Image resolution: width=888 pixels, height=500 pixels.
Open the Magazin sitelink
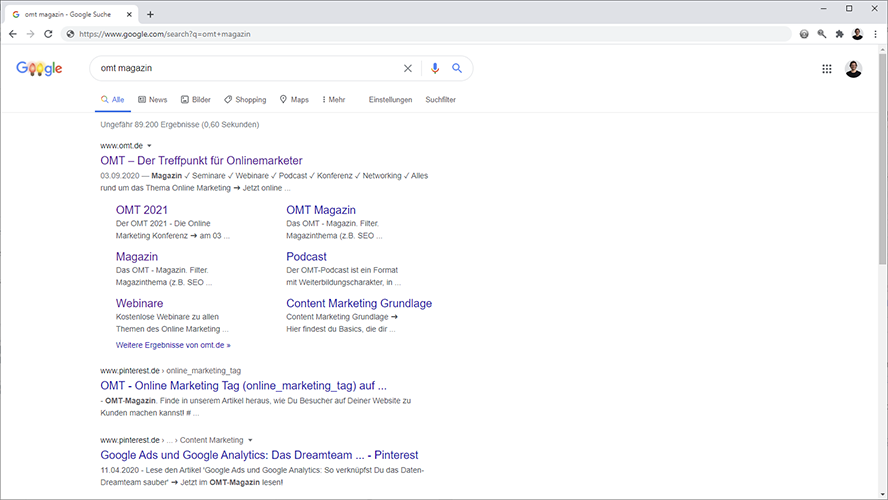[x=137, y=257]
